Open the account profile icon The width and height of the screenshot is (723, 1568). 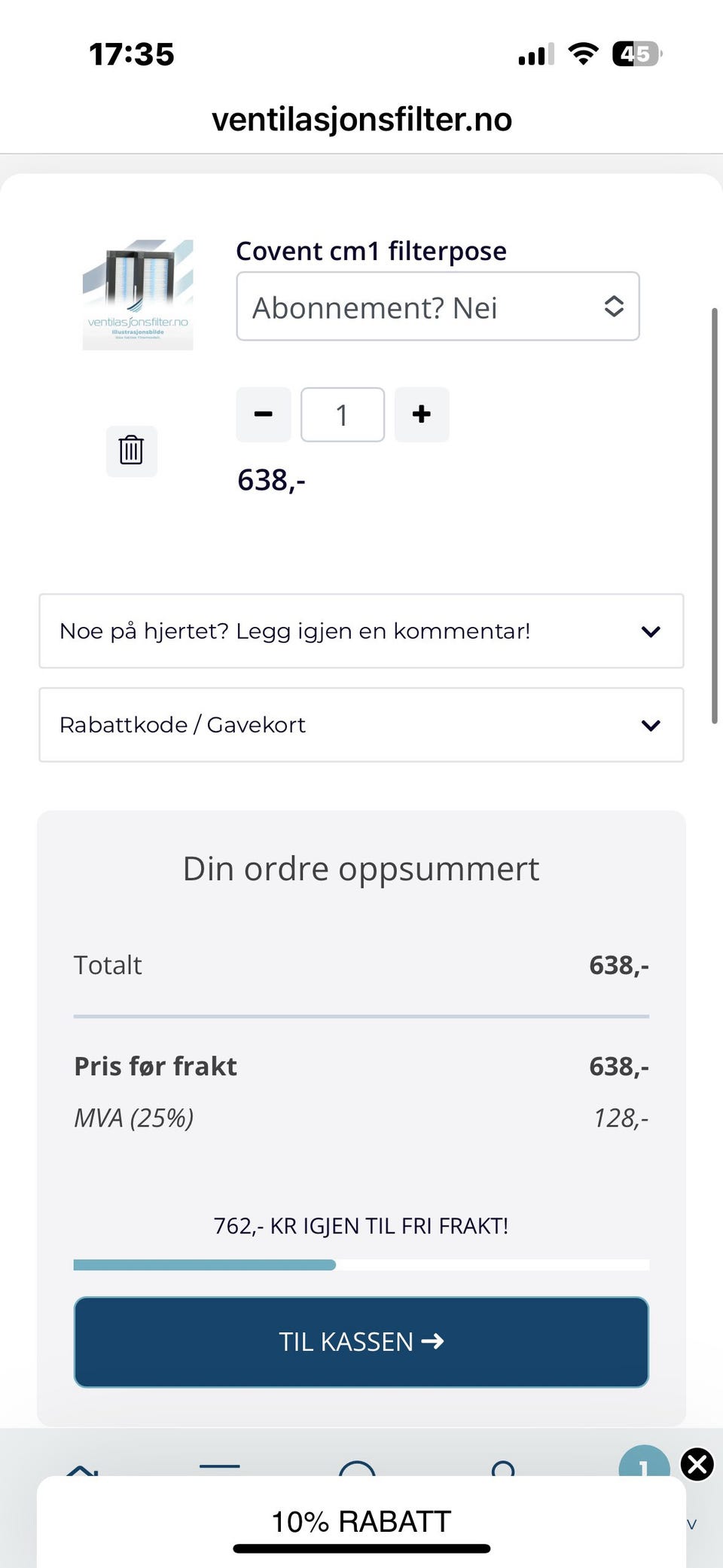tap(502, 1468)
